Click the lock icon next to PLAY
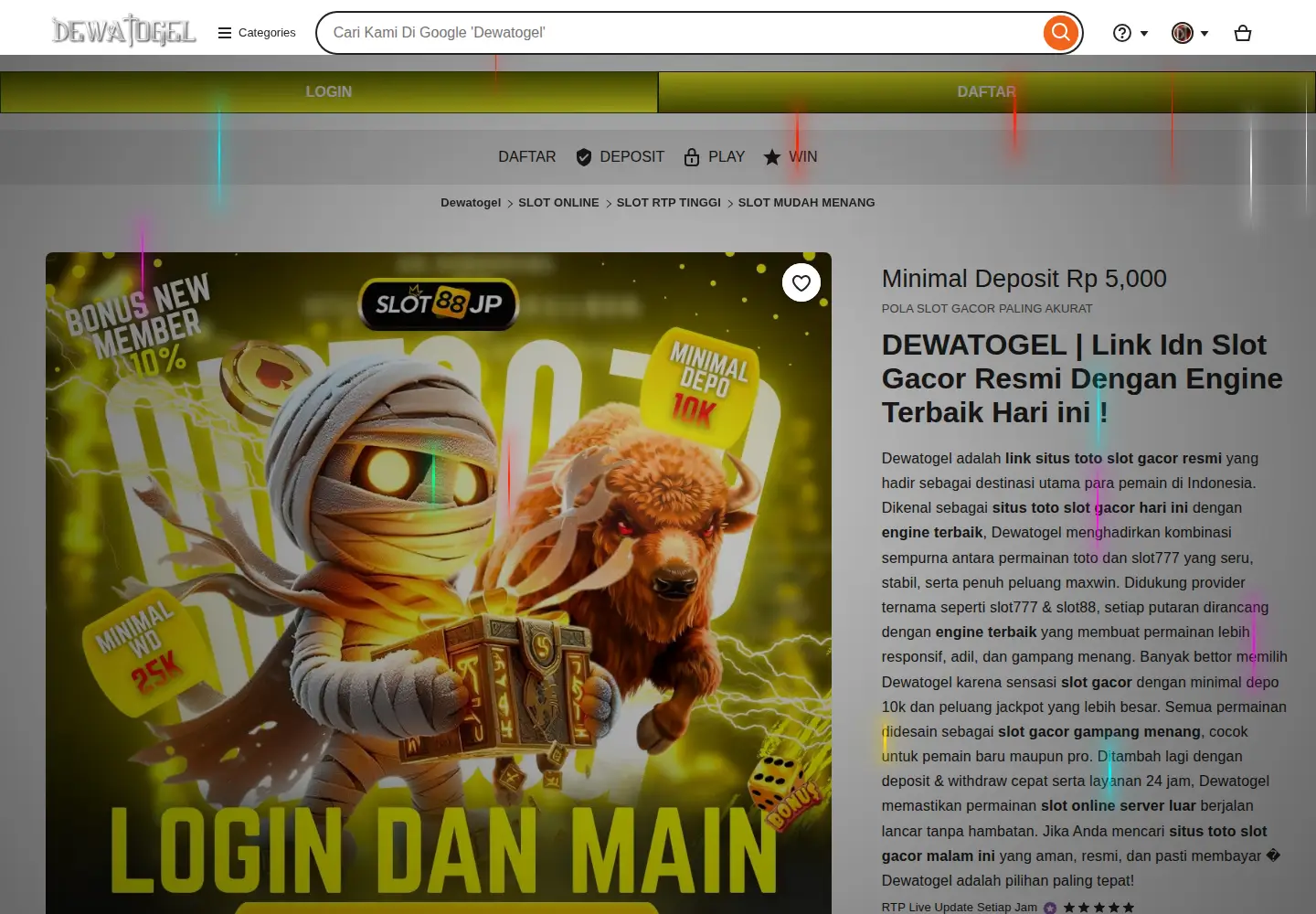 click(x=692, y=157)
